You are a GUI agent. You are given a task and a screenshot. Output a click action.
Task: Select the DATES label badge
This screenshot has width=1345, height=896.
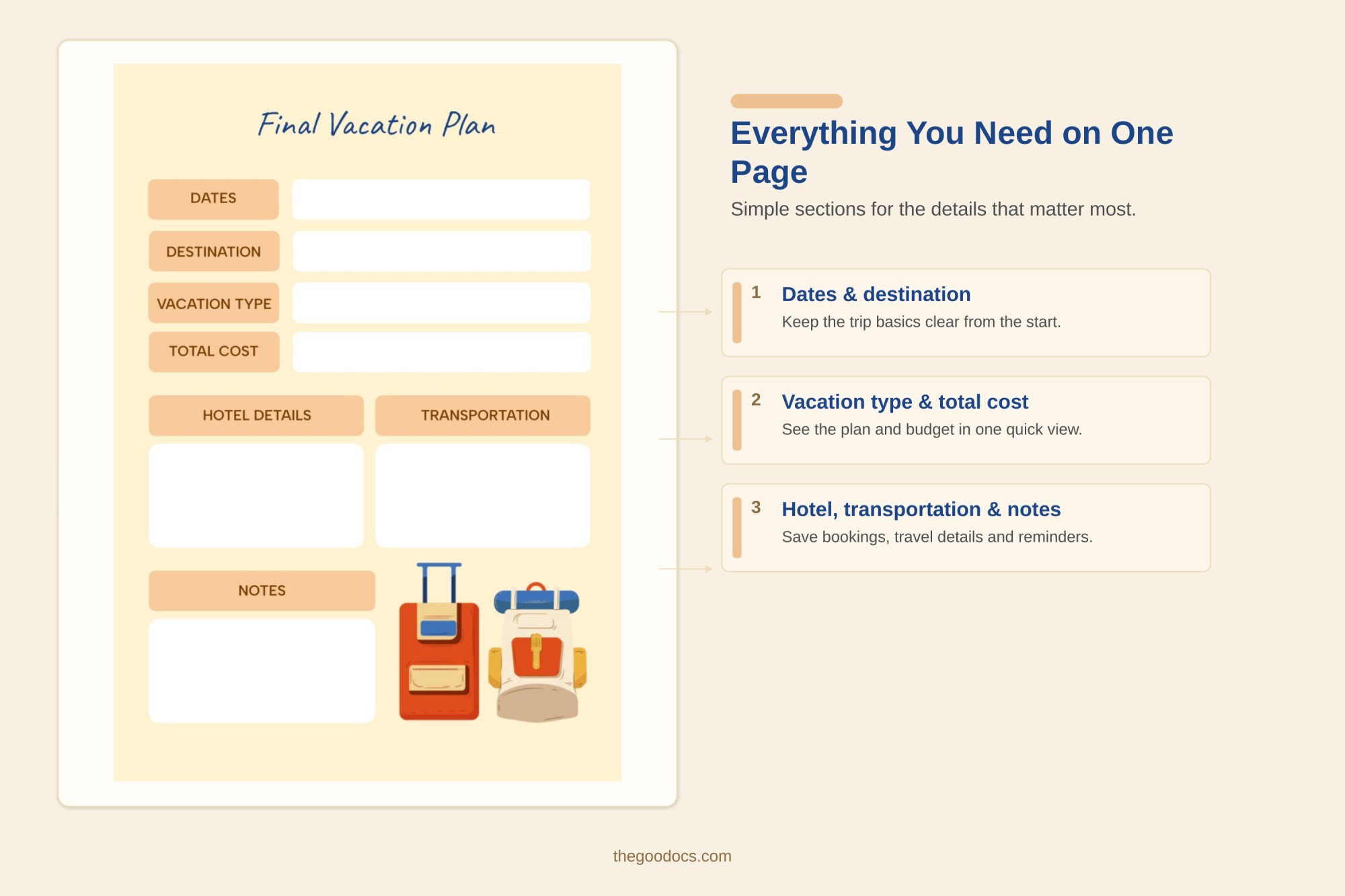213,198
